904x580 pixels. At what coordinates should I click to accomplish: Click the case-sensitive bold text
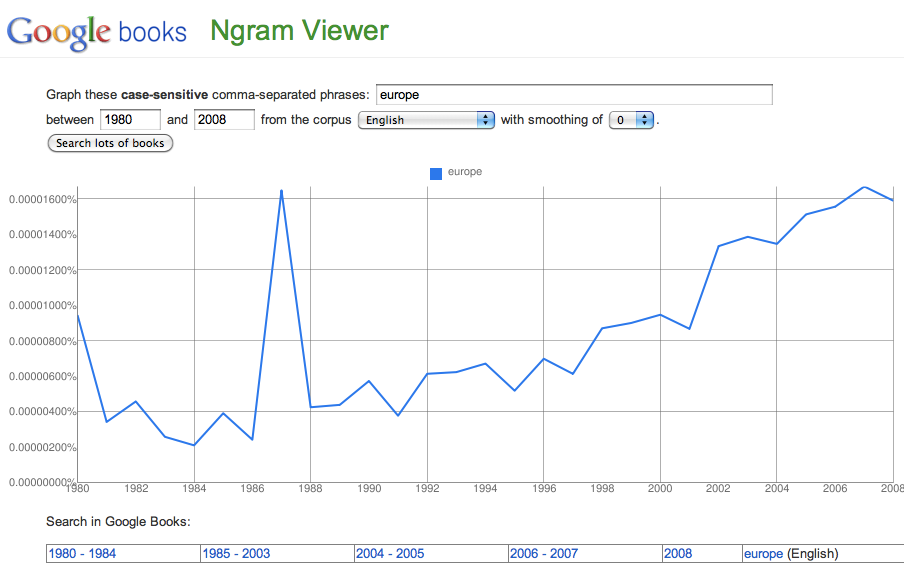pos(164,95)
